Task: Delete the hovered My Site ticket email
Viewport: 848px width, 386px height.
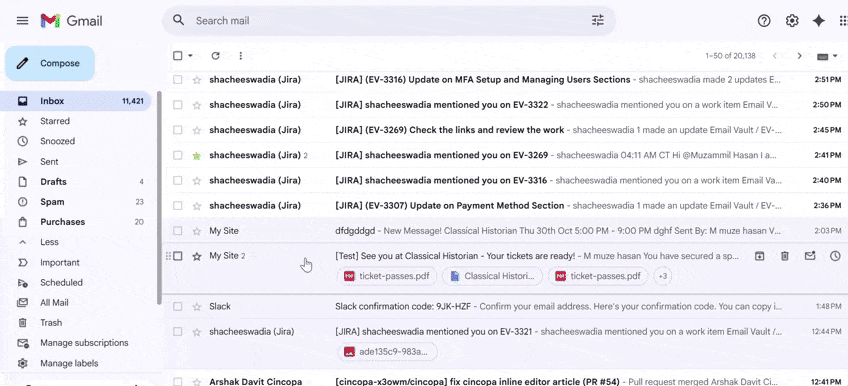Action: point(785,256)
